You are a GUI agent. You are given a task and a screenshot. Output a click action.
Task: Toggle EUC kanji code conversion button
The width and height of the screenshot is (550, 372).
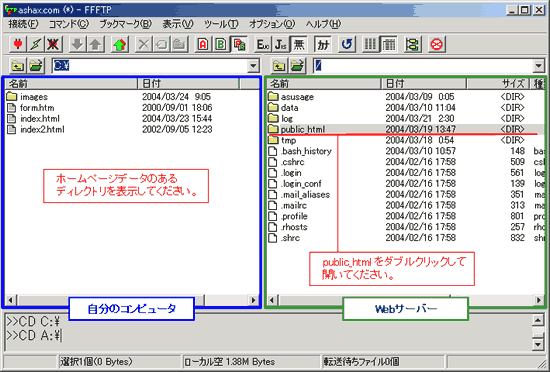pyautogui.click(x=263, y=45)
